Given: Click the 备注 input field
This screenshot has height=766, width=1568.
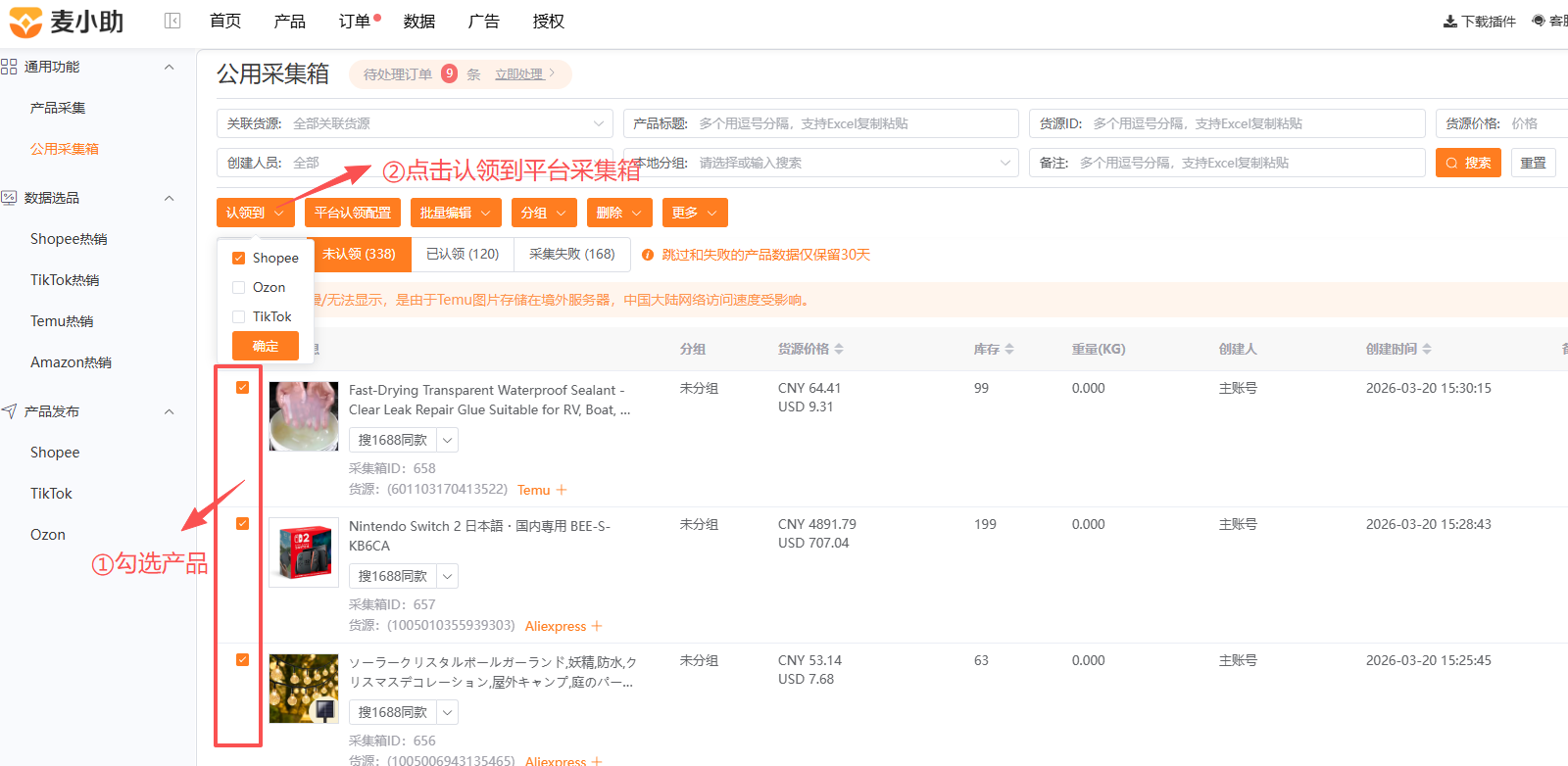Looking at the screenshot, I should tap(1227, 163).
